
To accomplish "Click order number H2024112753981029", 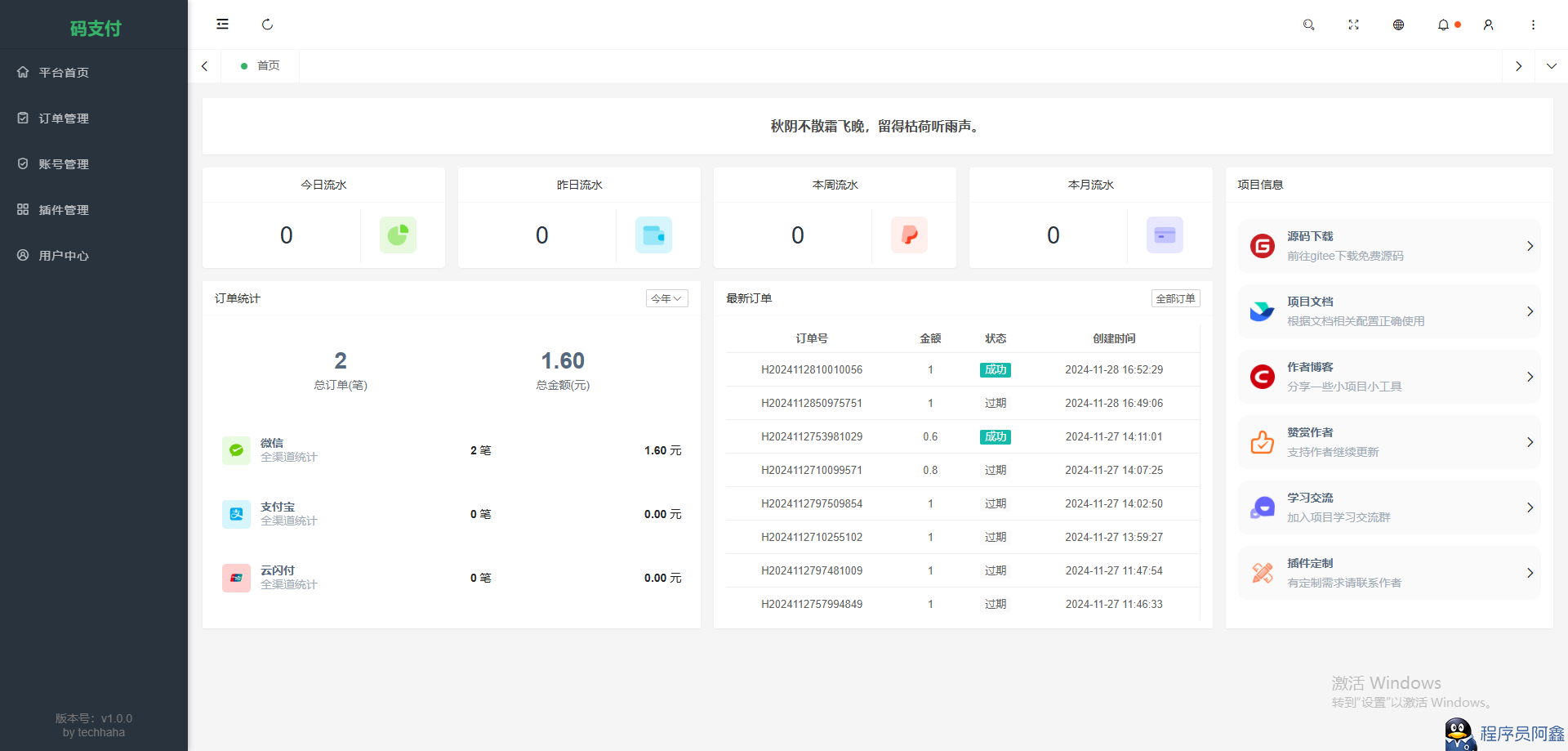I will (x=812, y=436).
